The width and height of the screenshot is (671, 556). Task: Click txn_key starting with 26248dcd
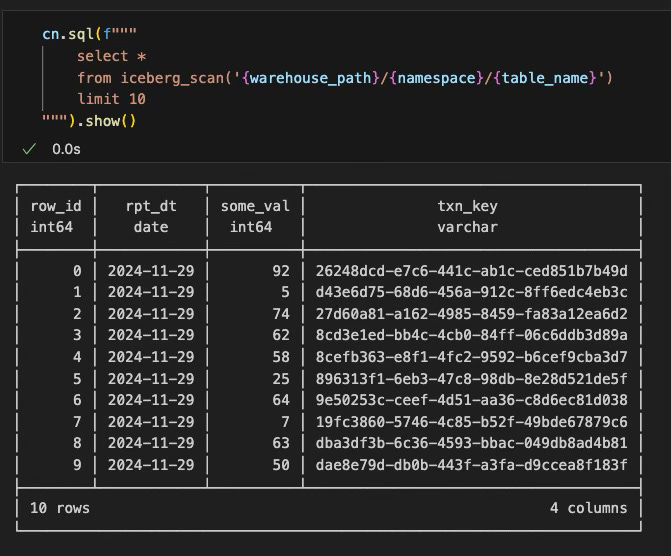point(472,271)
